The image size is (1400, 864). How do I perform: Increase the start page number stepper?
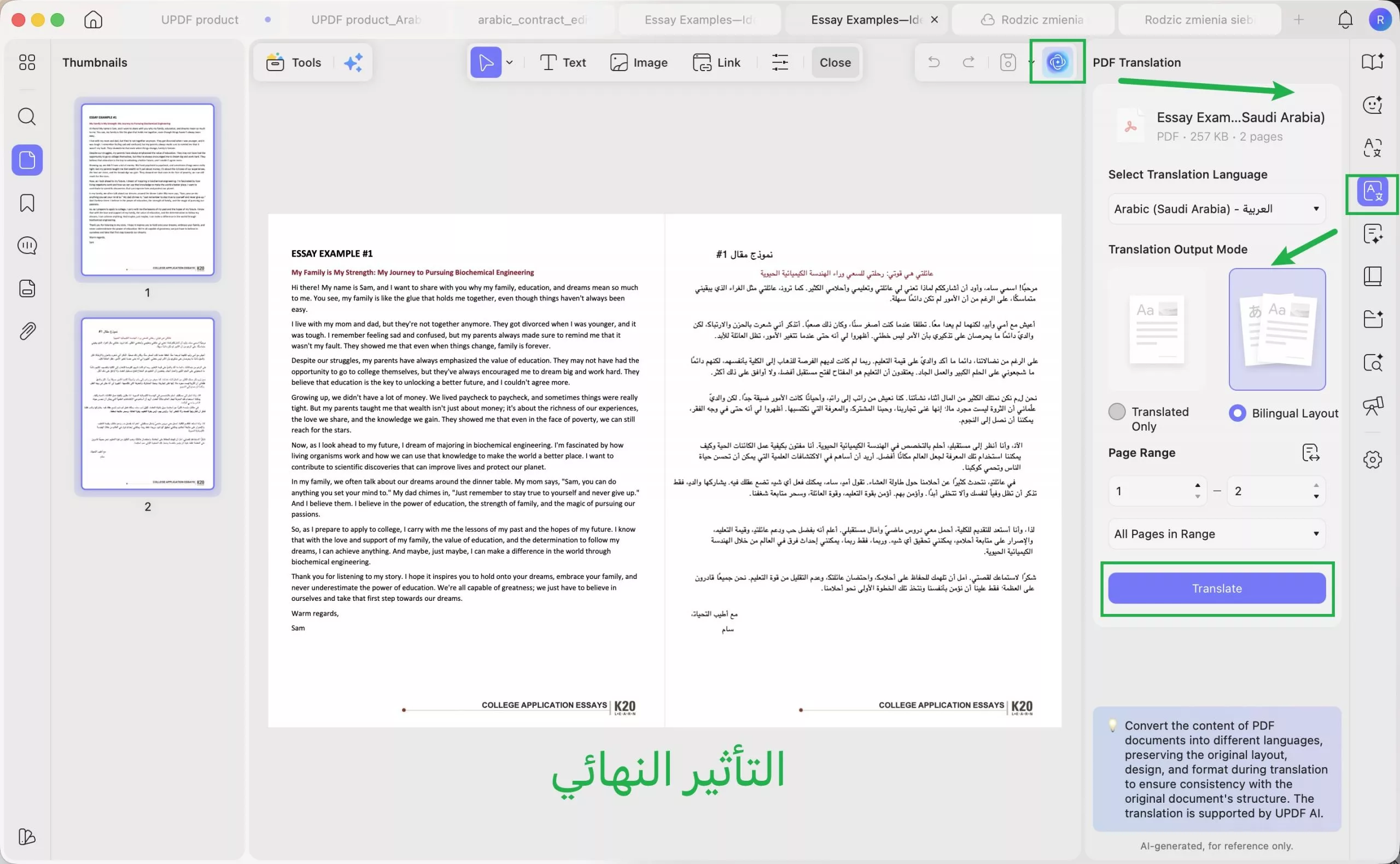pyautogui.click(x=1197, y=485)
